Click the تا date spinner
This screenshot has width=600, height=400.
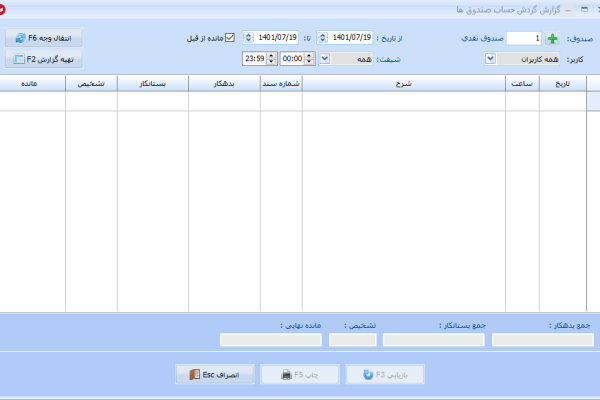pos(248,38)
